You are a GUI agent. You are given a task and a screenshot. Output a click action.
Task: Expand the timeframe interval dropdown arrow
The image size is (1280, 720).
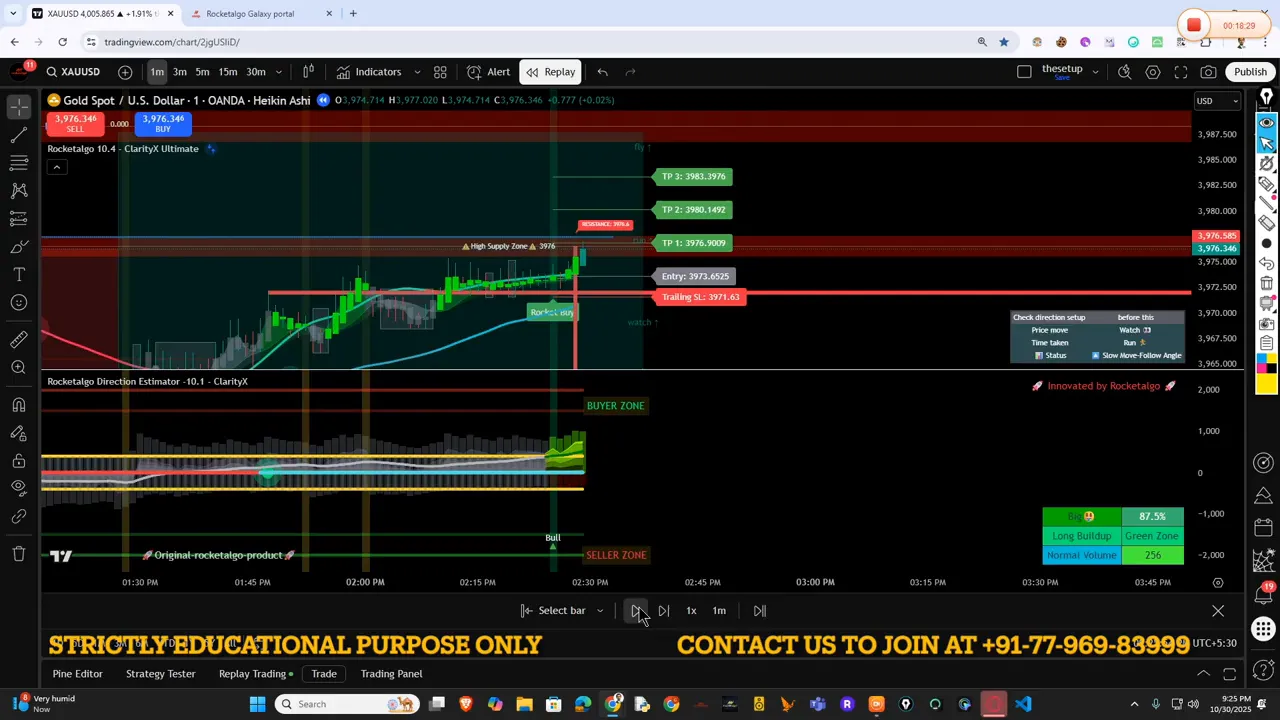tap(279, 72)
